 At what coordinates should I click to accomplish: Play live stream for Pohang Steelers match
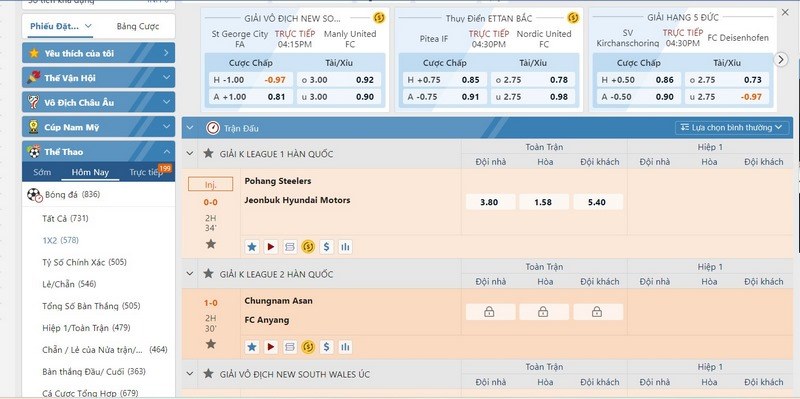pyautogui.click(x=270, y=247)
